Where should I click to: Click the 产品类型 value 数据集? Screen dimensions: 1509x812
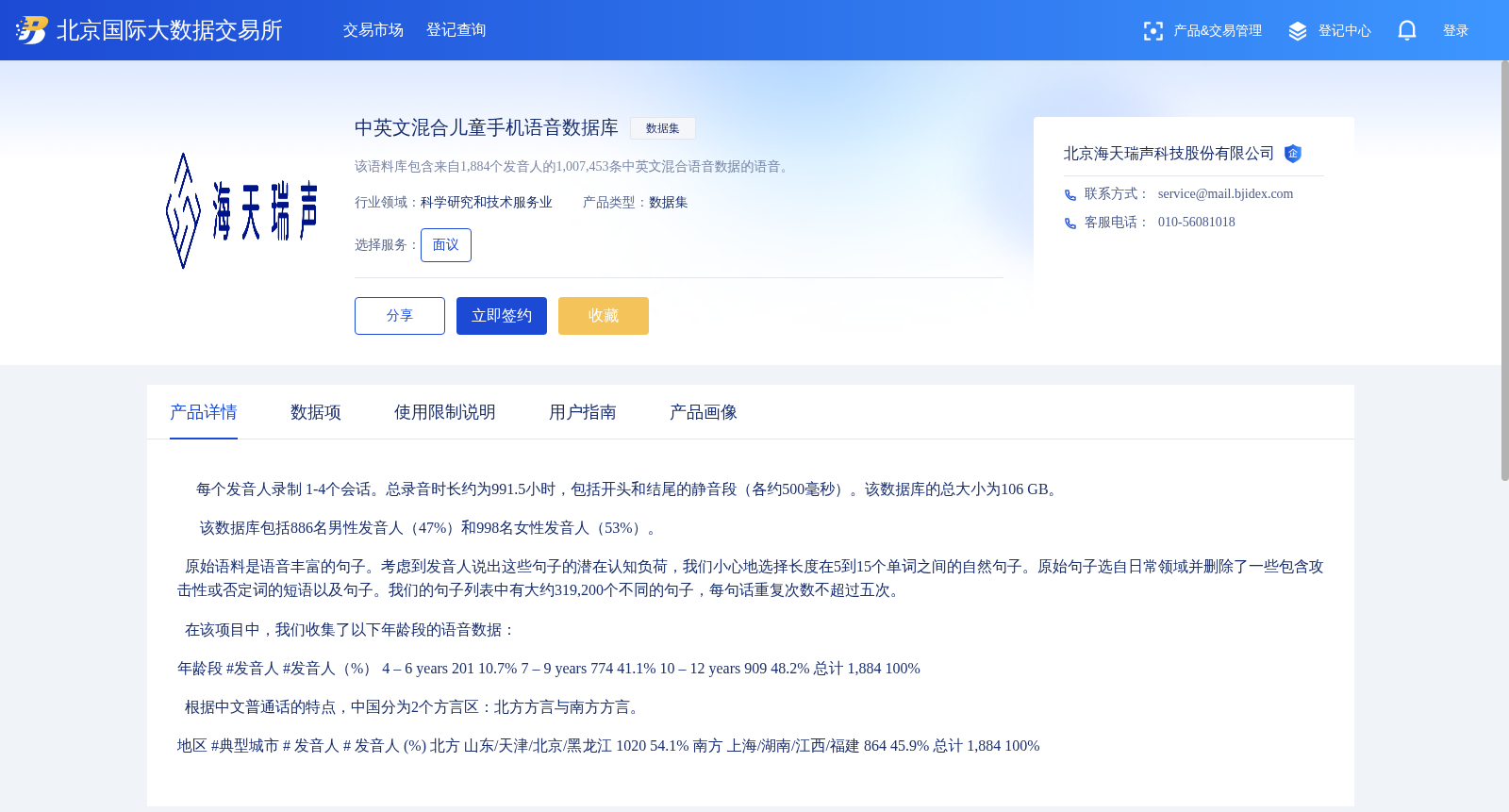point(669,203)
